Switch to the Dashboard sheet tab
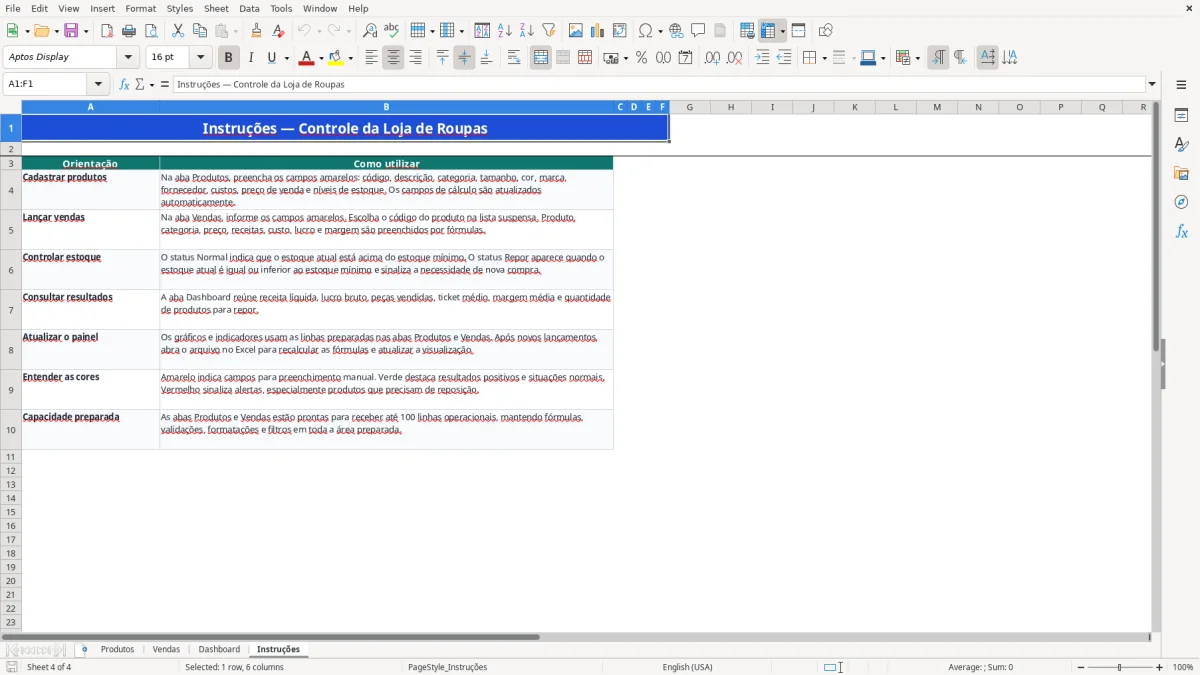This screenshot has width=1200, height=675. point(219,650)
